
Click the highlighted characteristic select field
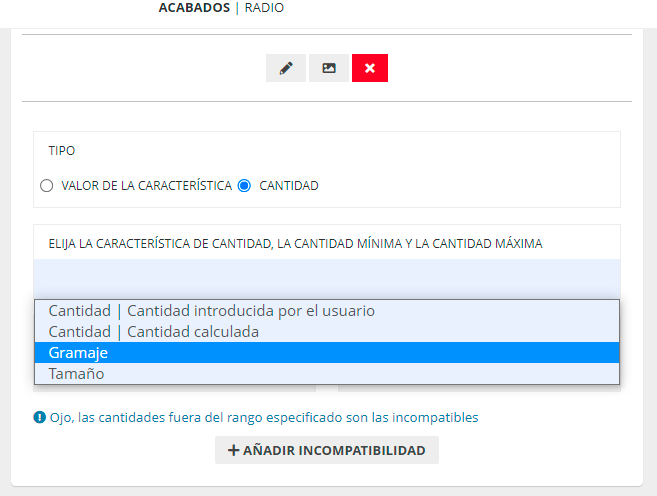326,279
